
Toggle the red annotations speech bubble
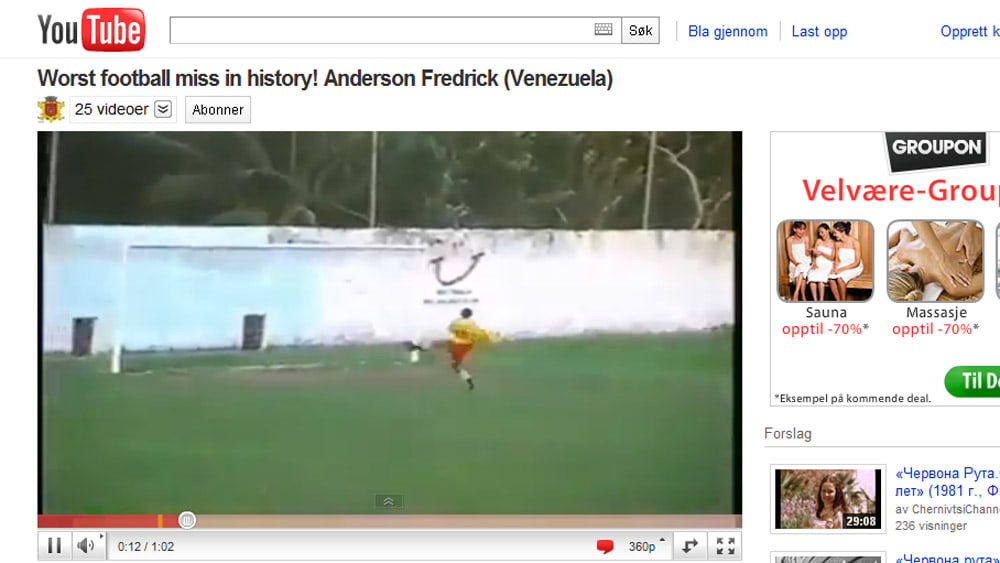(x=605, y=546)
